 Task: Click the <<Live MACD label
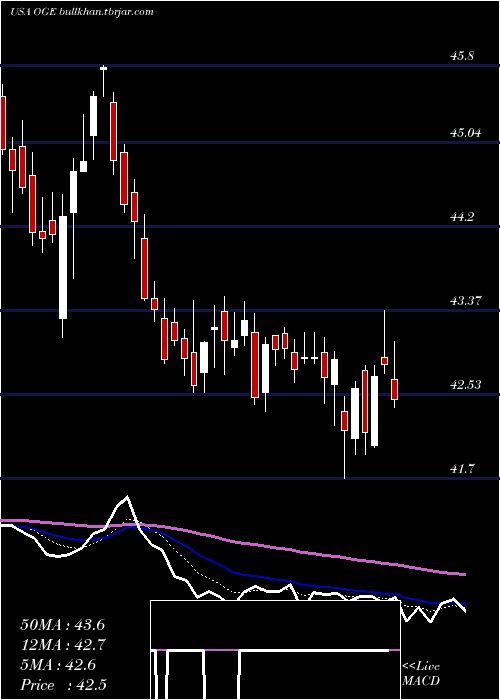(x=421, y=674)
